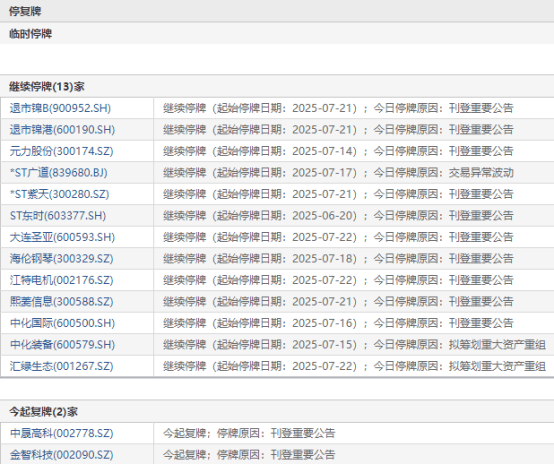Open the 中晟高科(002778.SZ) stock link
The image size is (554, 465).
pyautogui.click(x=61, y=433)
